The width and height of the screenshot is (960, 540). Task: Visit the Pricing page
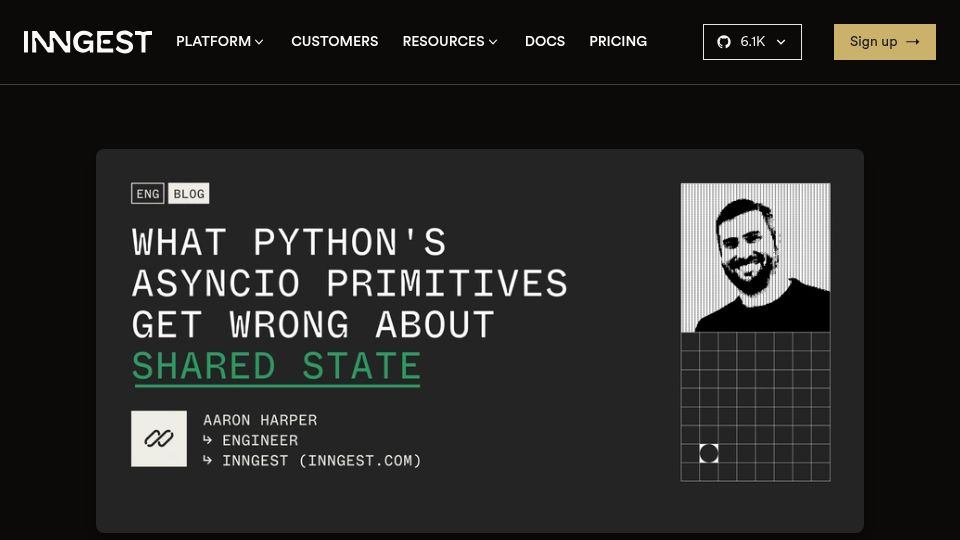(618, 42)
